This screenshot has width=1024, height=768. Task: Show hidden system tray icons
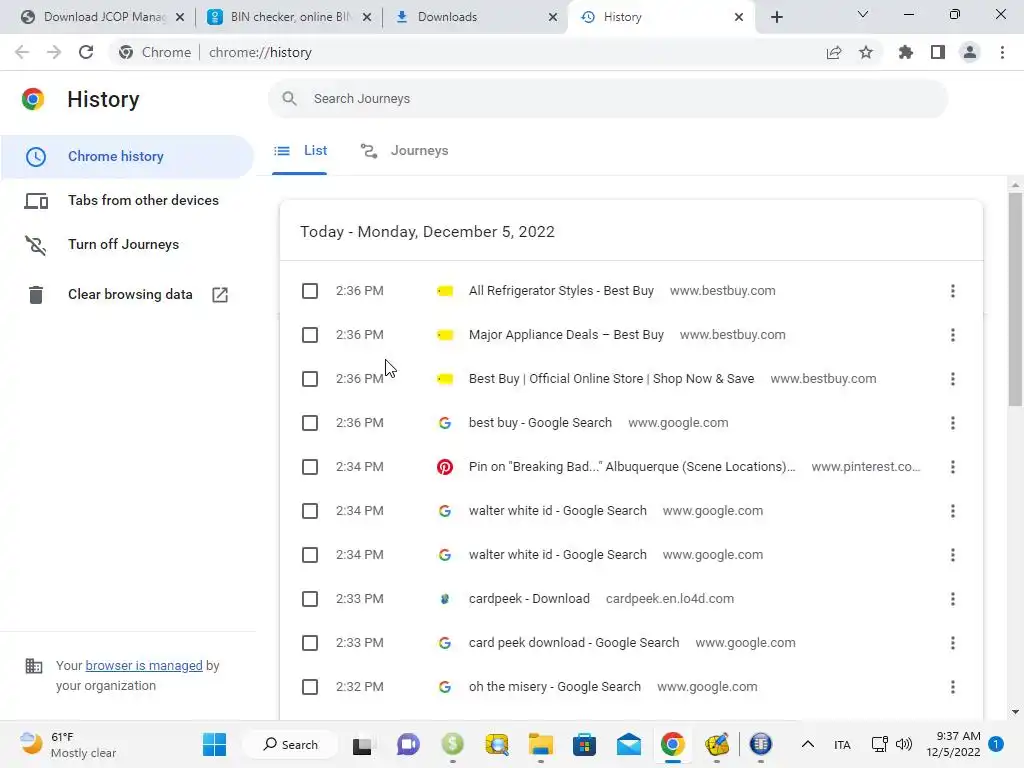pos(808,744)
